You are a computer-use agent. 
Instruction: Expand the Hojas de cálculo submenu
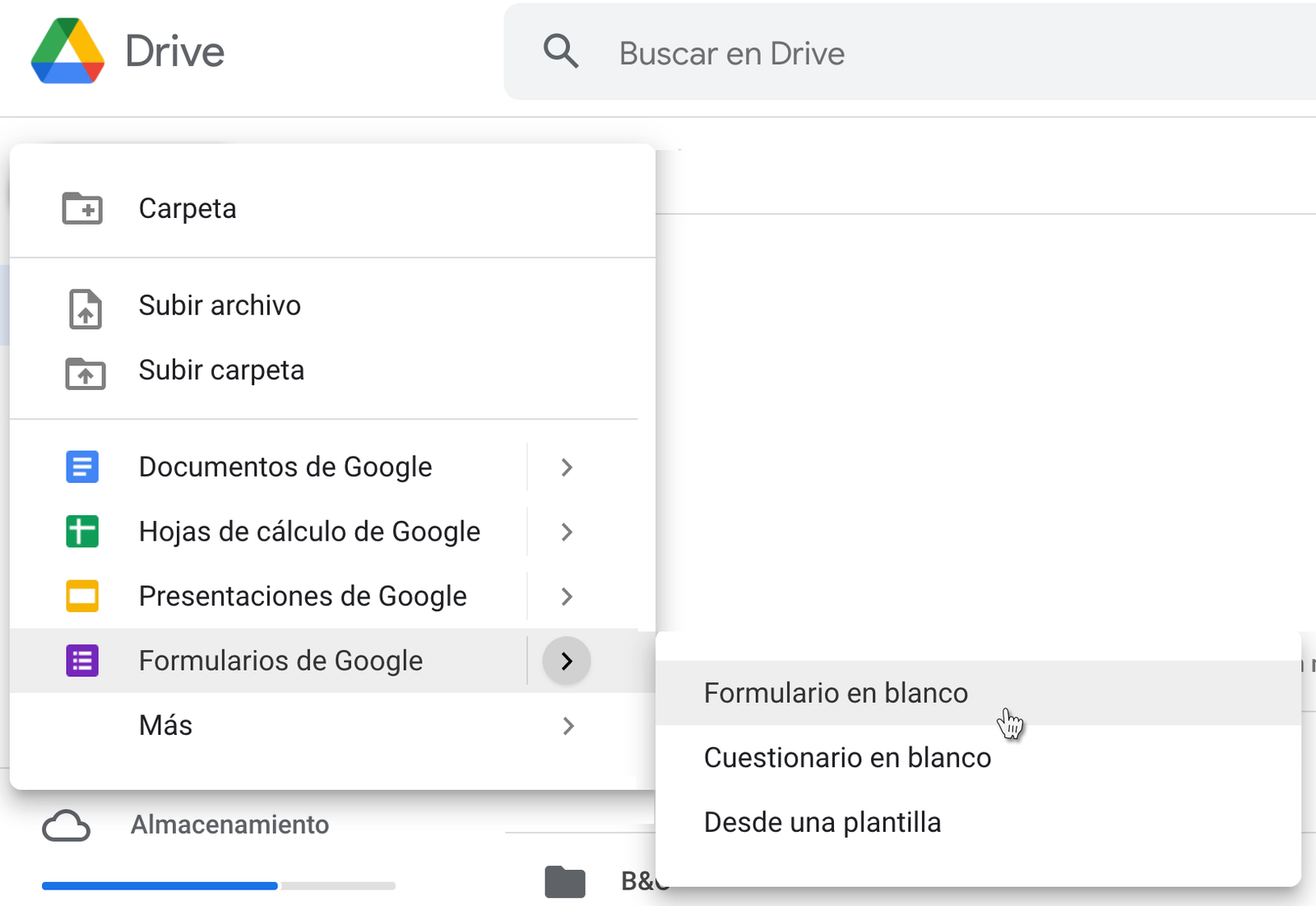pyautogui.click(x=566, y=532)
